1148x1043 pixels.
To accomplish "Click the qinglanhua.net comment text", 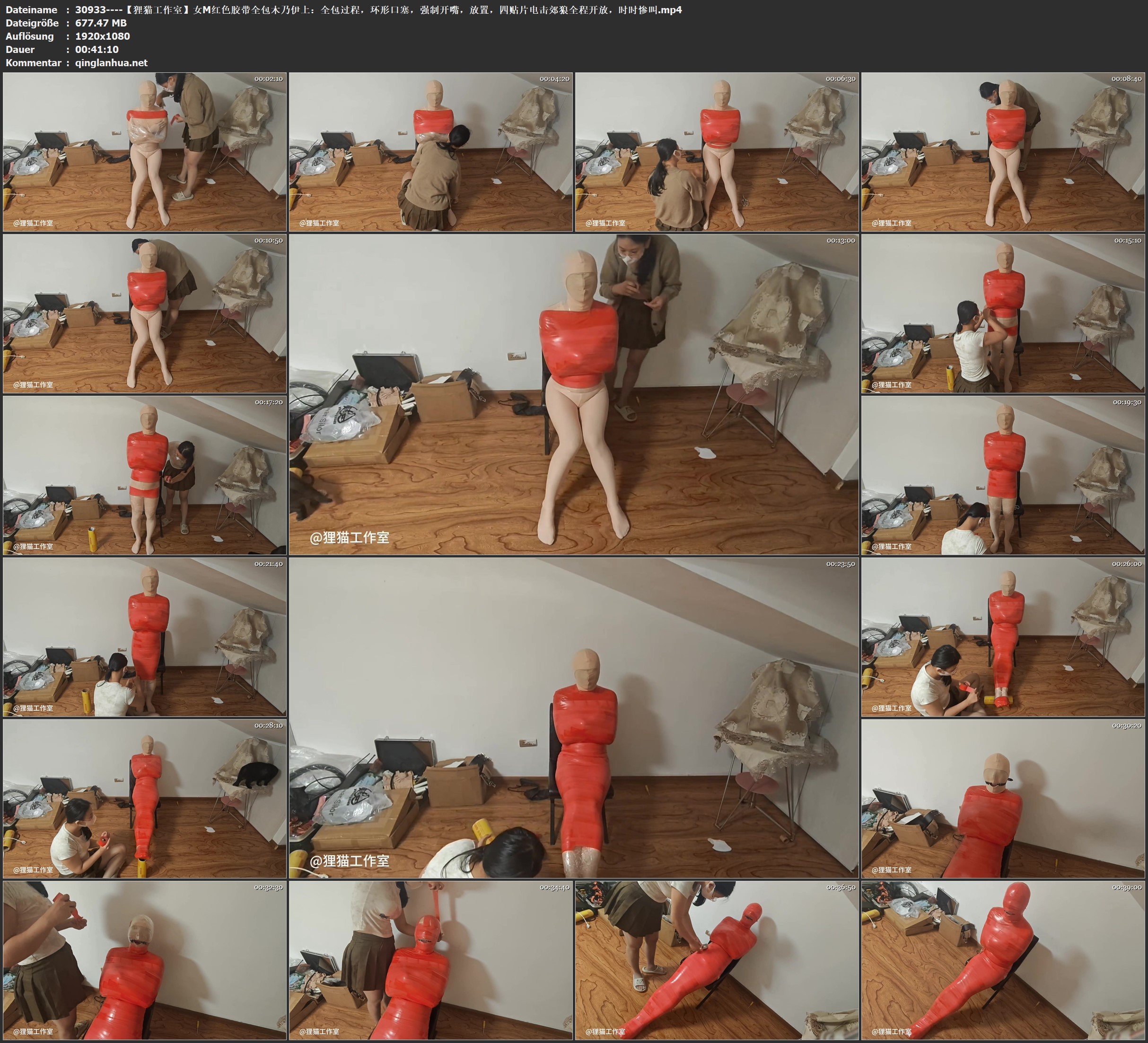I will click(x=111, y=62).
